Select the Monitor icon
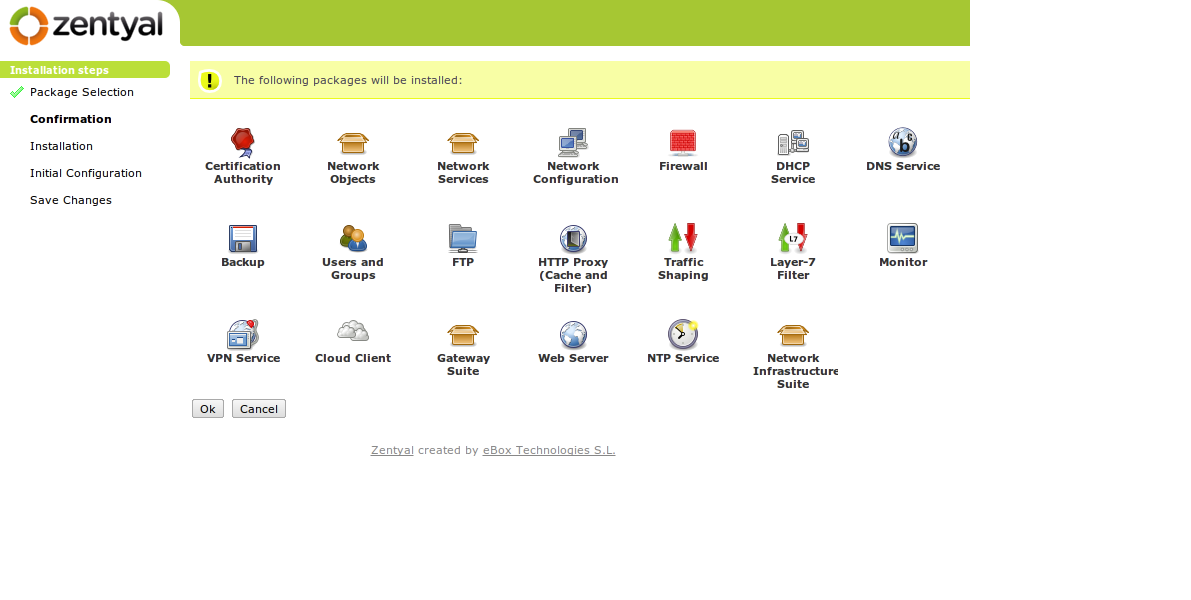The image size is (1191, 600). 903,238
